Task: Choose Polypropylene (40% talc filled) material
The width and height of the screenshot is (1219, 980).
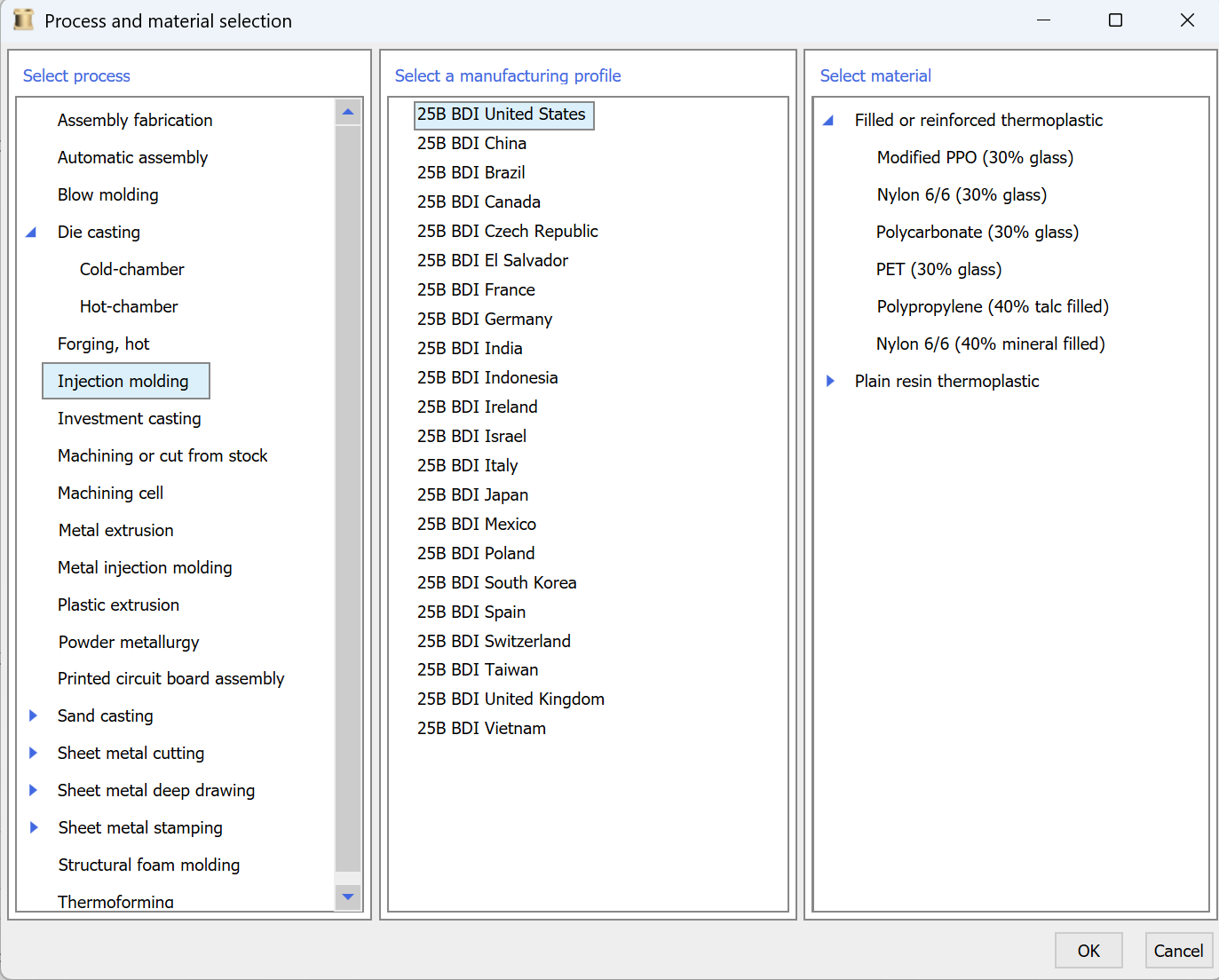Action: (992, 306)
